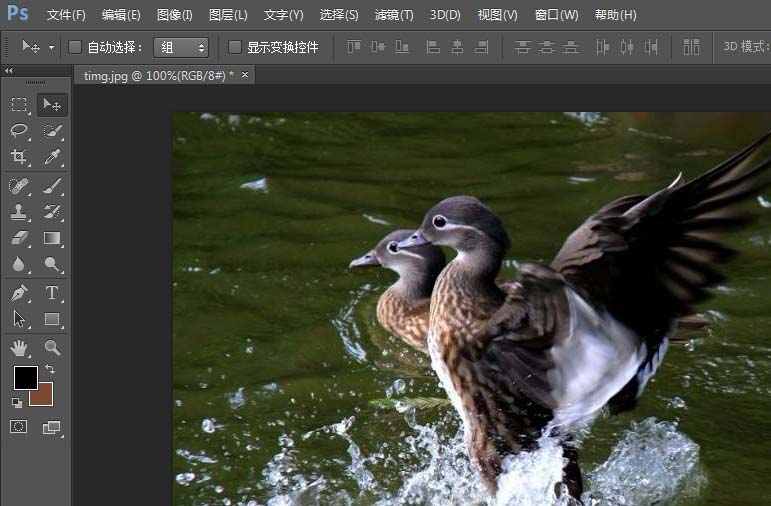The height and width of the screenshot is (506, 771).
Task: Align left edges of layers
Action: tap(433, 47)
